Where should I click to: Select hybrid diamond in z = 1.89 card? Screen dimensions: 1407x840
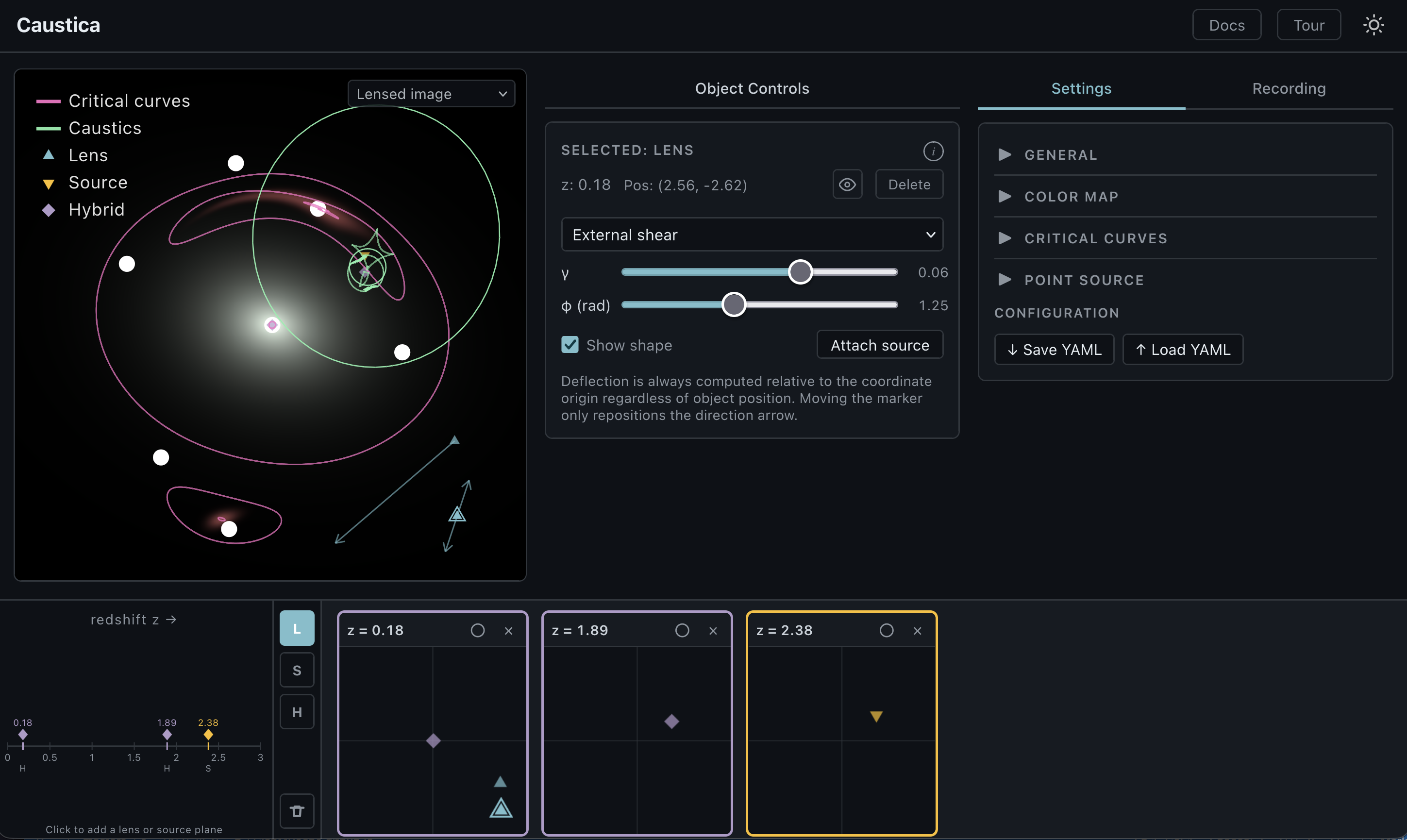coord(671,721)
